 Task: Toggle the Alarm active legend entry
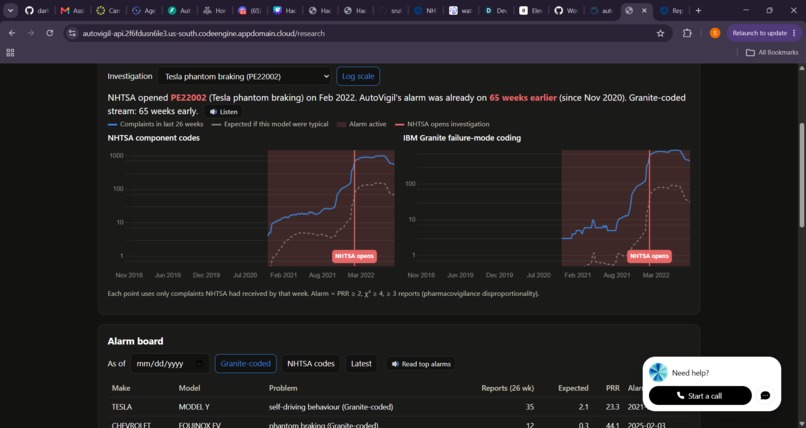(361, 124)
